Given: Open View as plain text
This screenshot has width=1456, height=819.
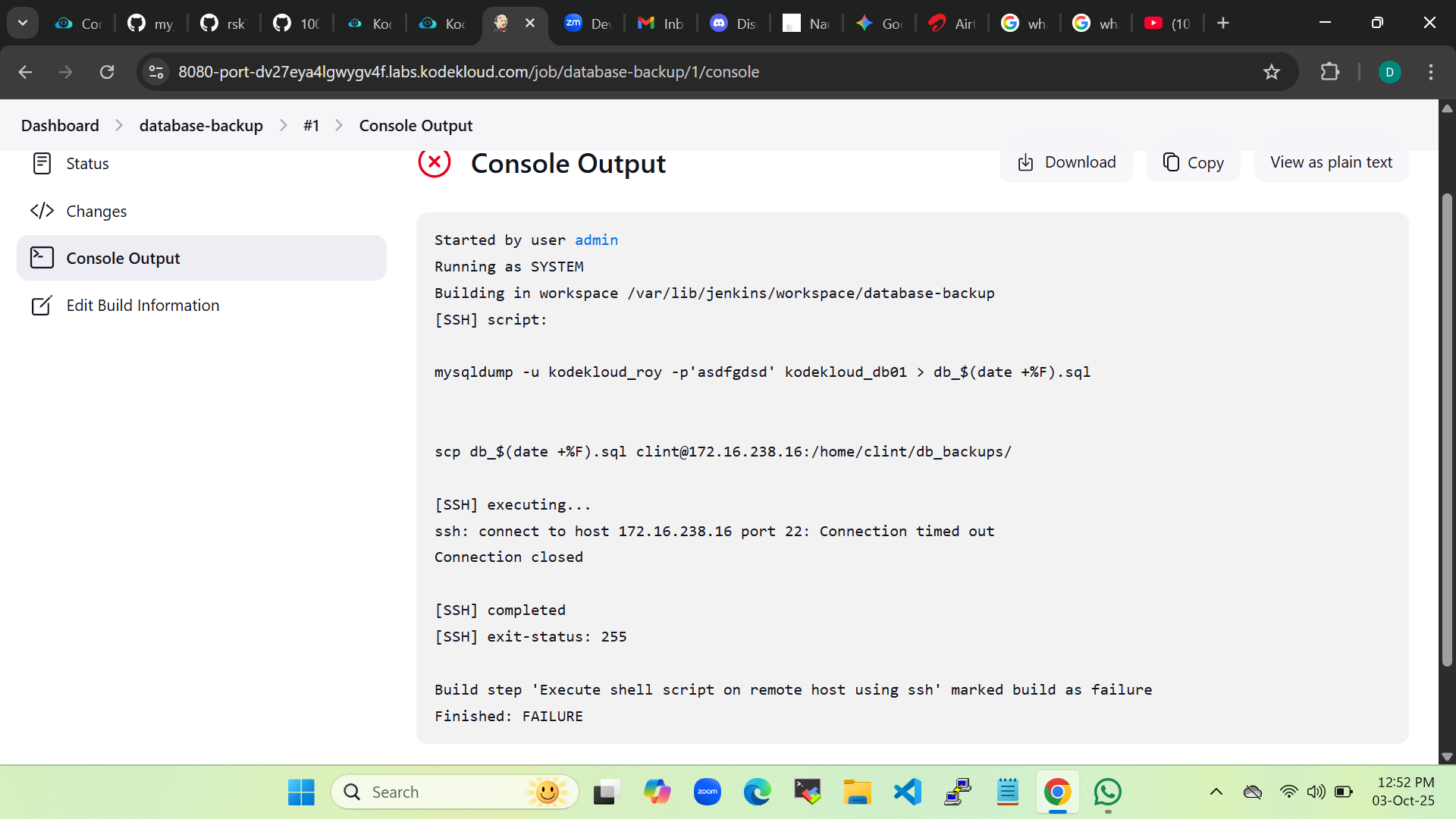Looking at the screenshot, I should 1331,162.
